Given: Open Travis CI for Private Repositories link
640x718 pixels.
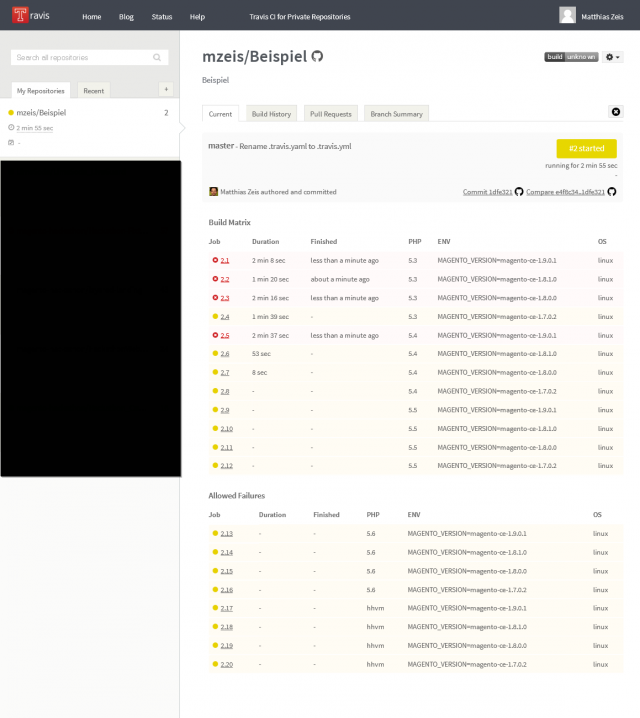Looking at the screenshot, I should 300,17.
